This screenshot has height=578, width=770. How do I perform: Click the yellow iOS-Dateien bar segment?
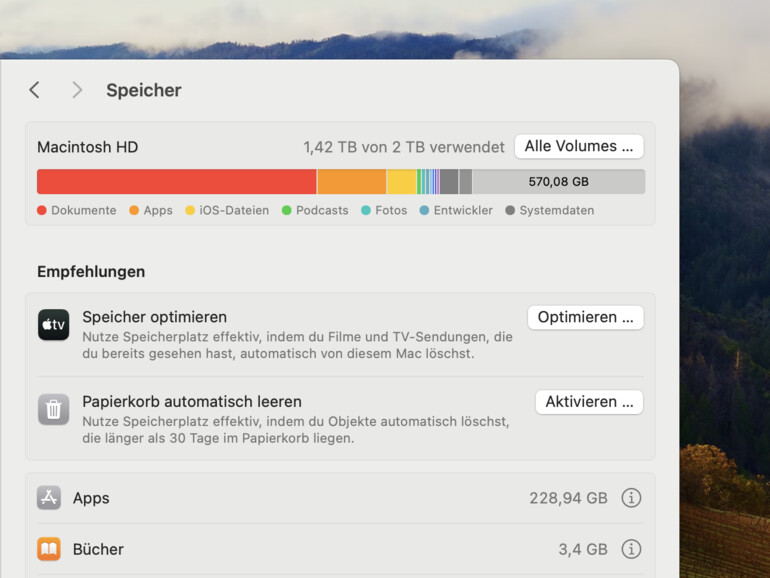(401, 182)
